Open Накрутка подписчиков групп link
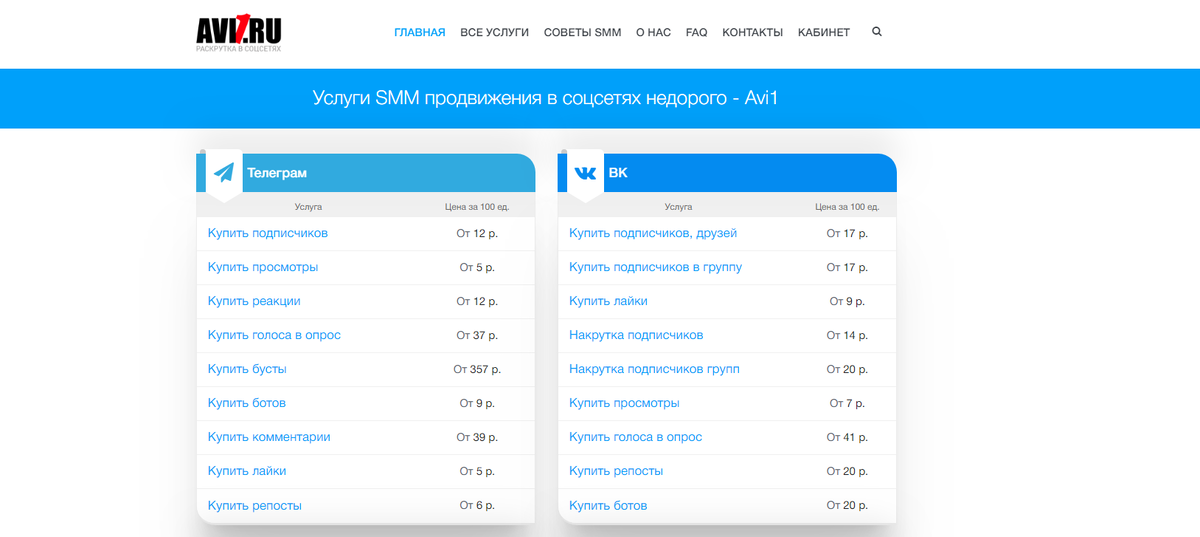The width and height of the screenshot is (1200, 537). [x=655, y=369]
